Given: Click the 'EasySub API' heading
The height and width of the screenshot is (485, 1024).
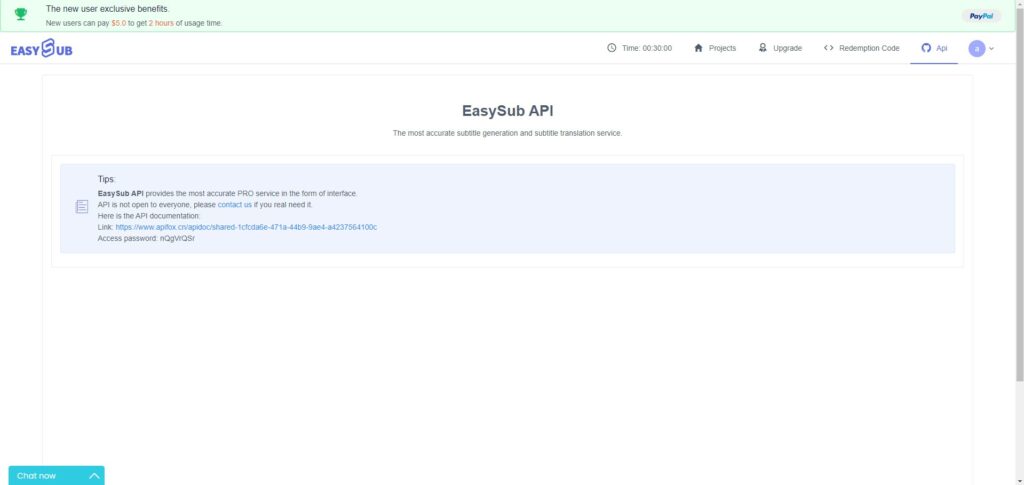Looking at the screenshot, I should point(507,111).
